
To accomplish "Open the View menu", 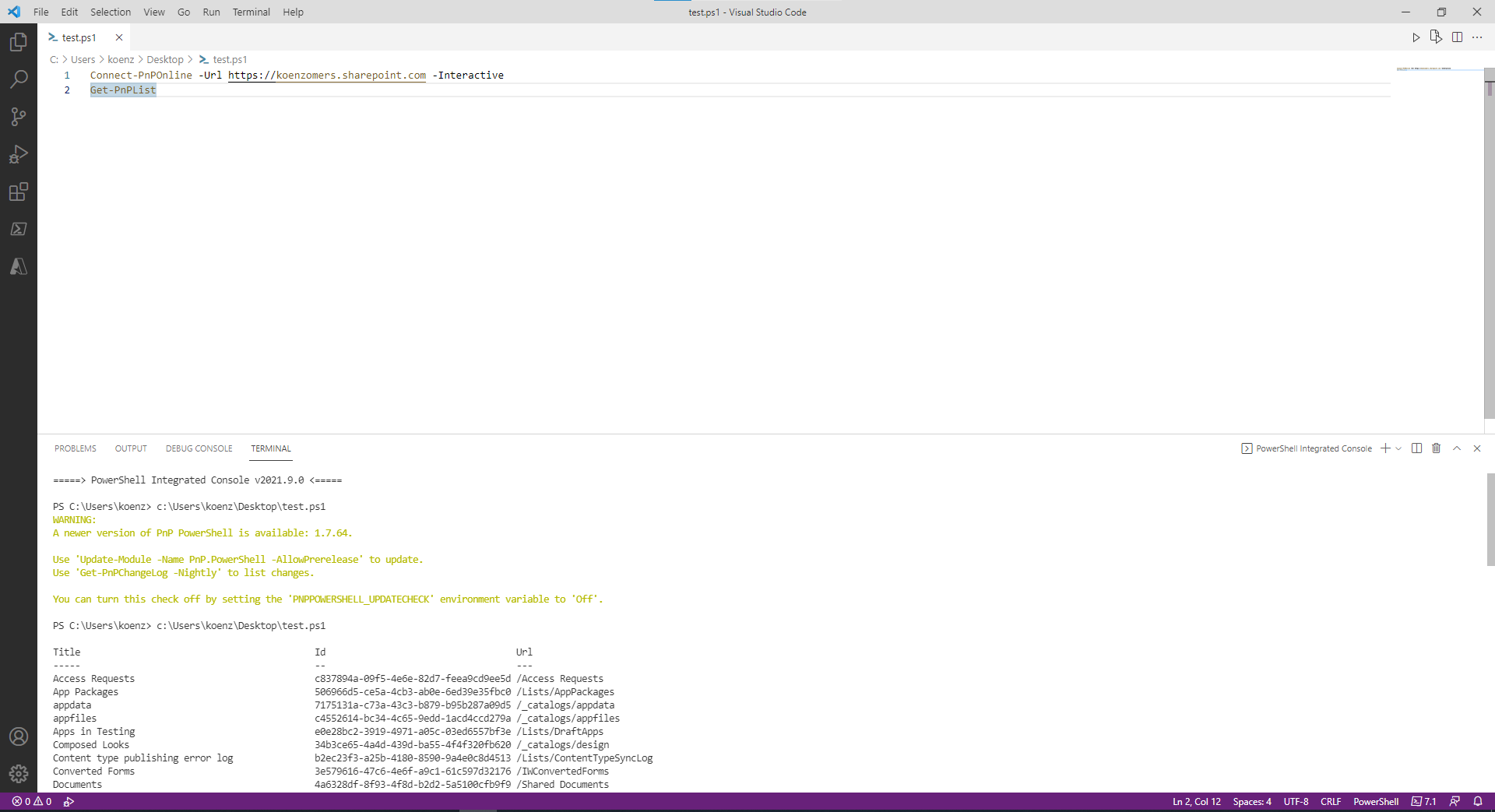I will click(154, 12).
